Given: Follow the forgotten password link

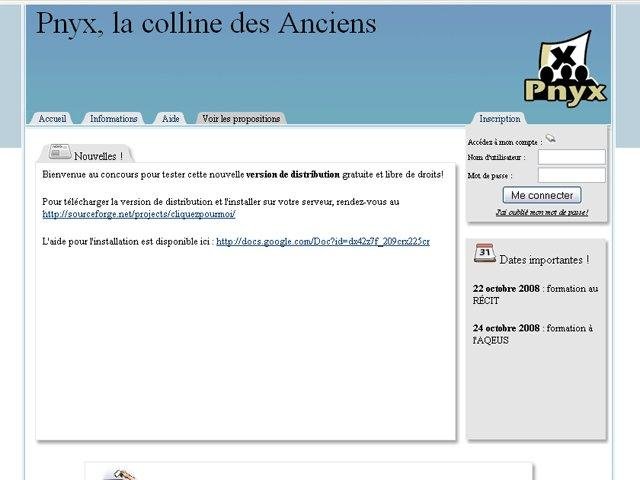Looking at the screenshot, I should [x=541, y=212].
